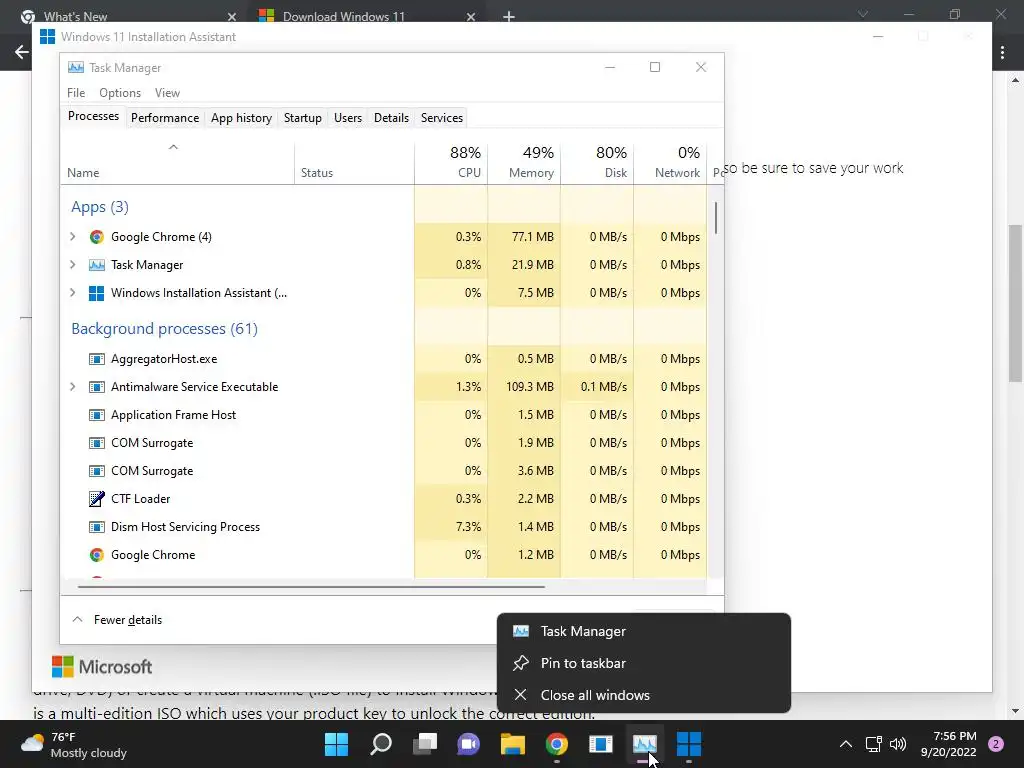The image size is (1024, 768).
Task: Go back in the Chrome browser
Action: [x=22, y=52]
